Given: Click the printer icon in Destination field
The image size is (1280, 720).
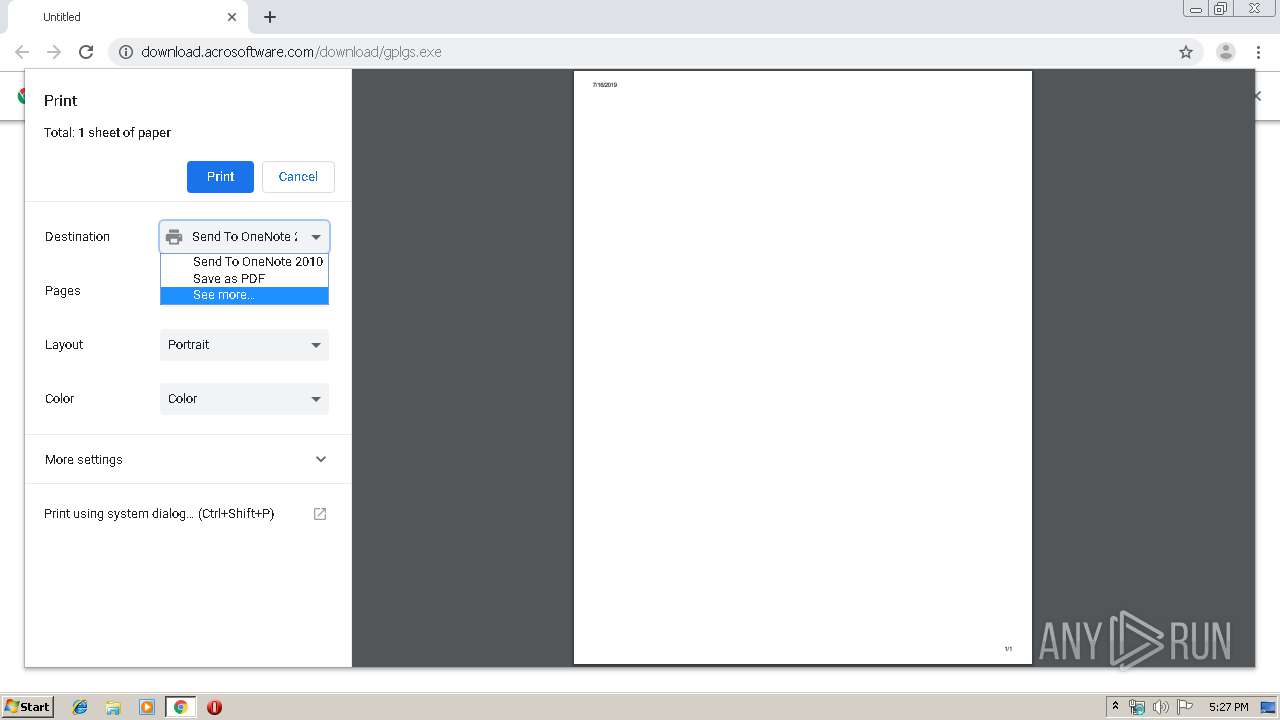Looking at the screenshot, I should [x=174, y=237].
